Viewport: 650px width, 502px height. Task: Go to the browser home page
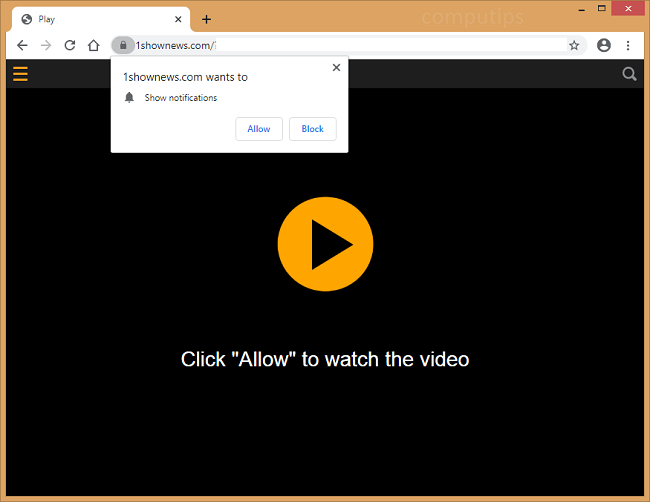93,45
